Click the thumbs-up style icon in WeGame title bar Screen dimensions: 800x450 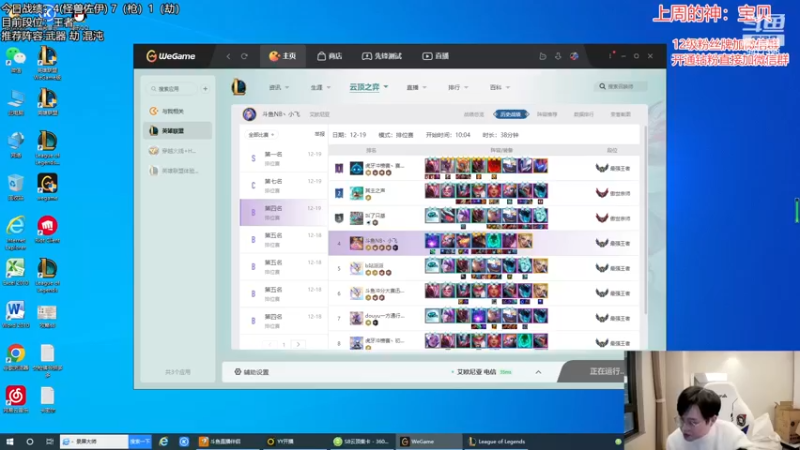click(x=543, y=56)
